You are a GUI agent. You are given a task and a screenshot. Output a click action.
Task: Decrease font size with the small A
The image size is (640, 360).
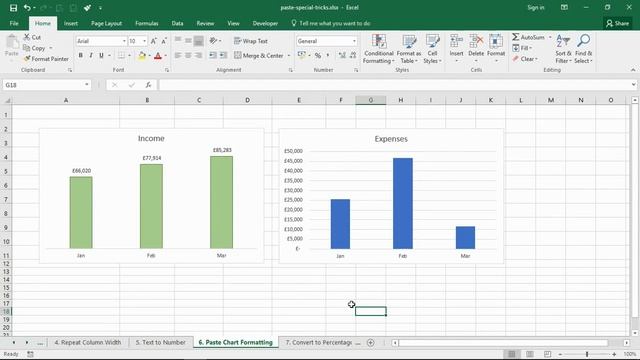(164, 41)
